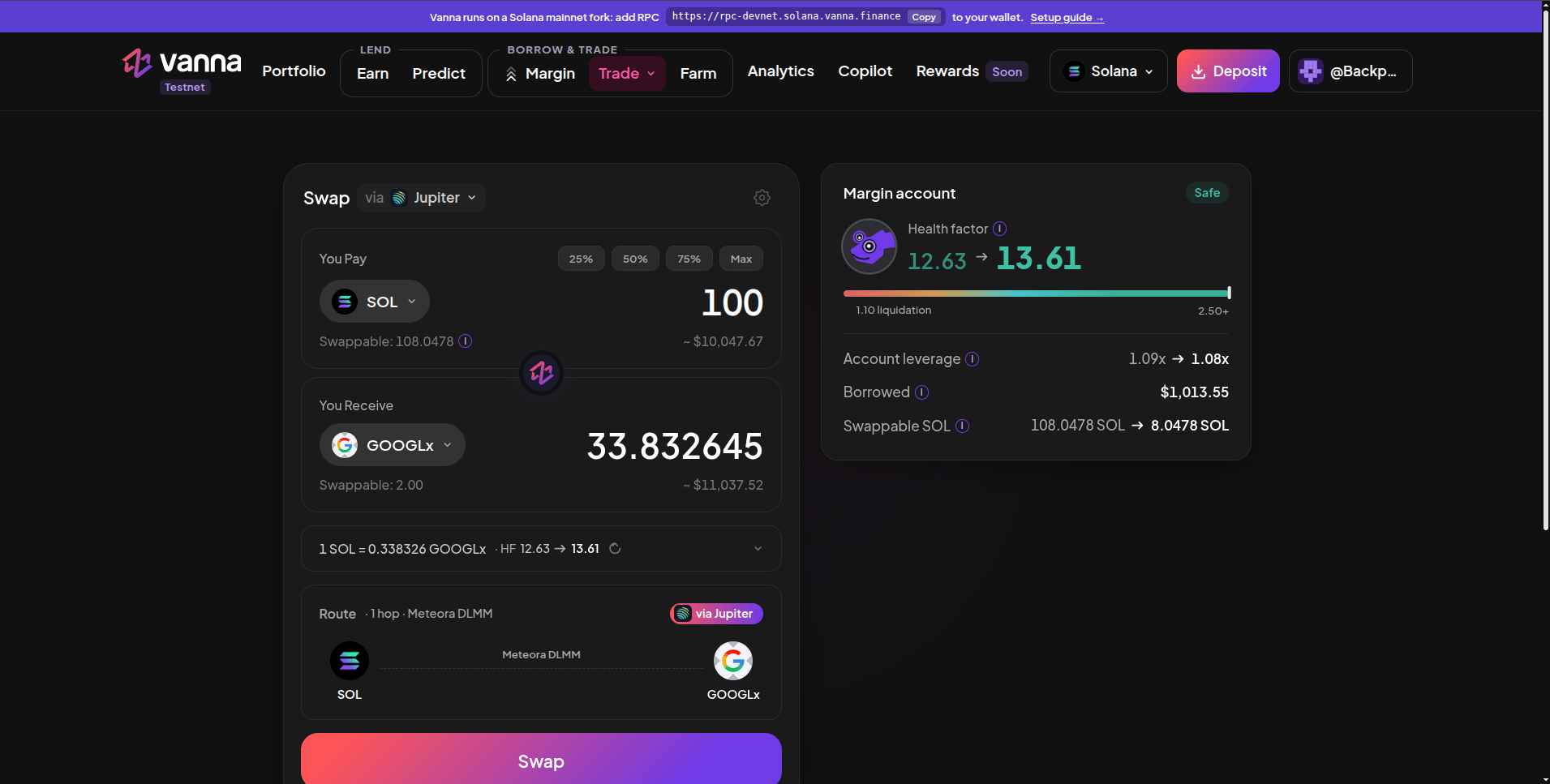Expand the rate details chevron
The height and width of the screenshot is (784, 1550).
coord(758,549)
